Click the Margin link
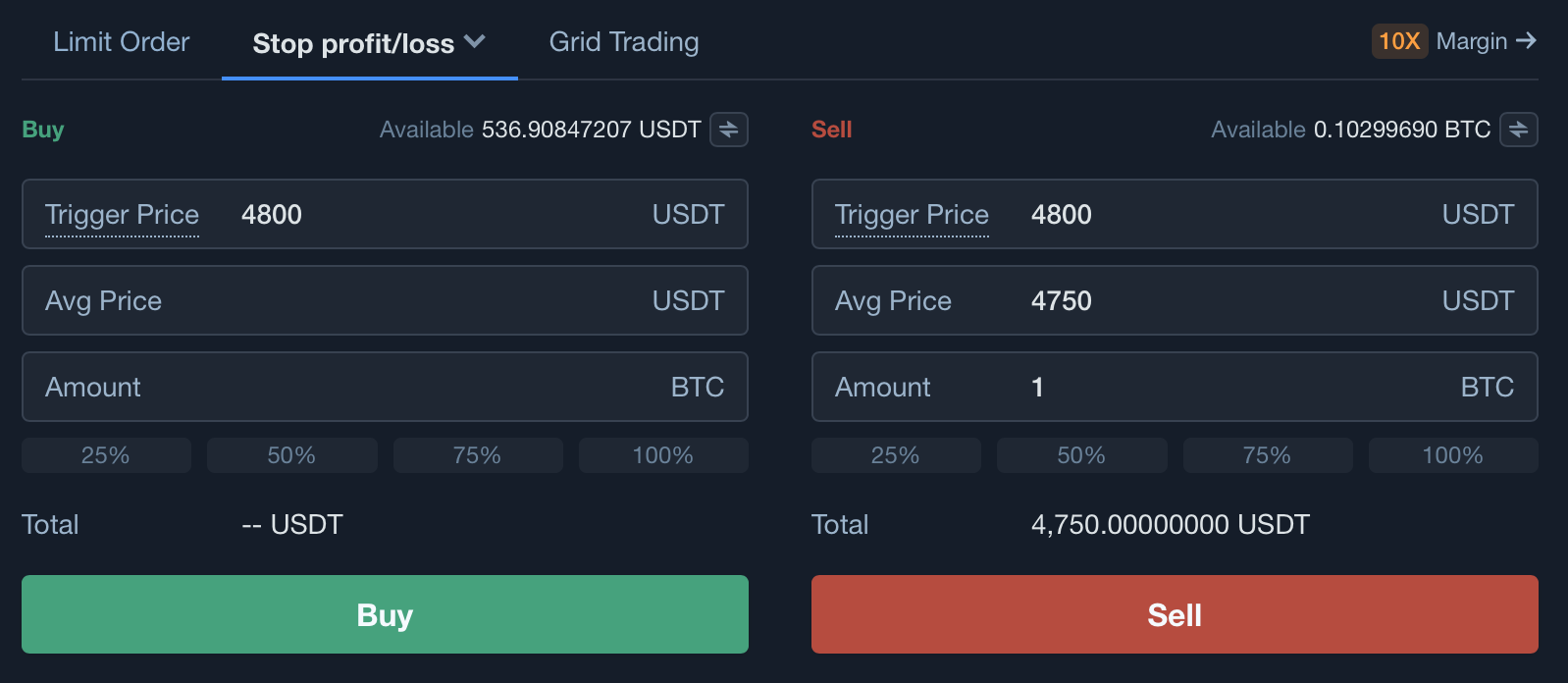1568x683 pixels. pyautogui.click(x=1471, y=41)
